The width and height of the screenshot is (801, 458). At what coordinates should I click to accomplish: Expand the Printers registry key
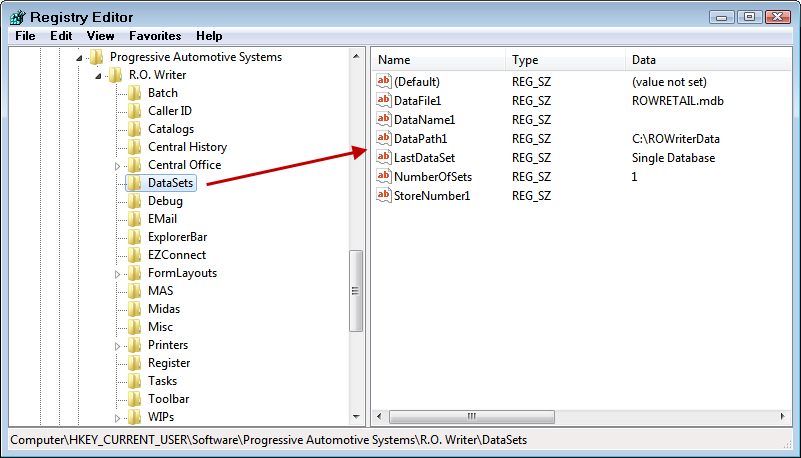tap(117, 345)
